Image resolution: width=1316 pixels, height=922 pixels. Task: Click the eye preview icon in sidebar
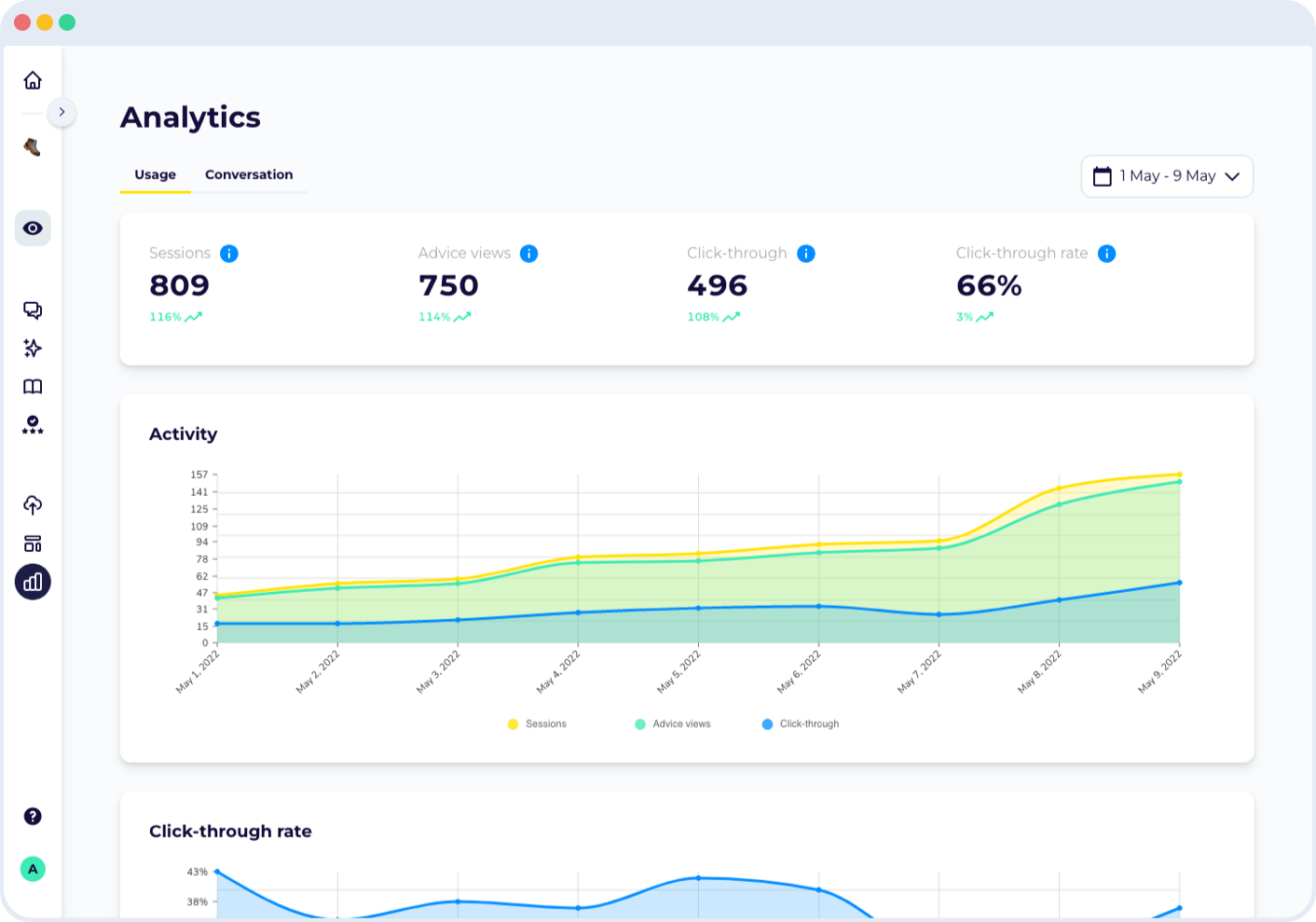coord(33,228)
